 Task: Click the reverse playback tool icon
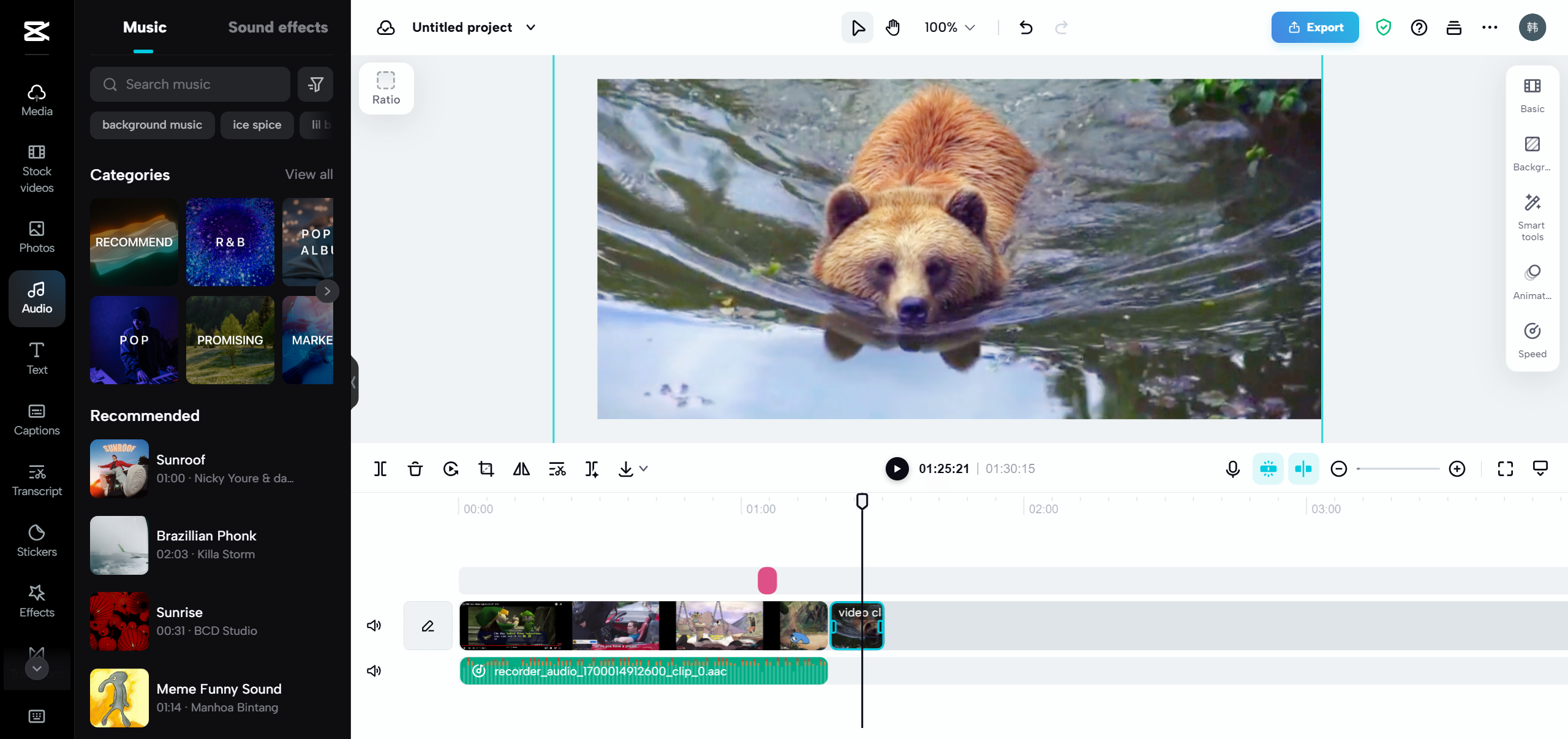pyautogui.click(x=451, y=469)
